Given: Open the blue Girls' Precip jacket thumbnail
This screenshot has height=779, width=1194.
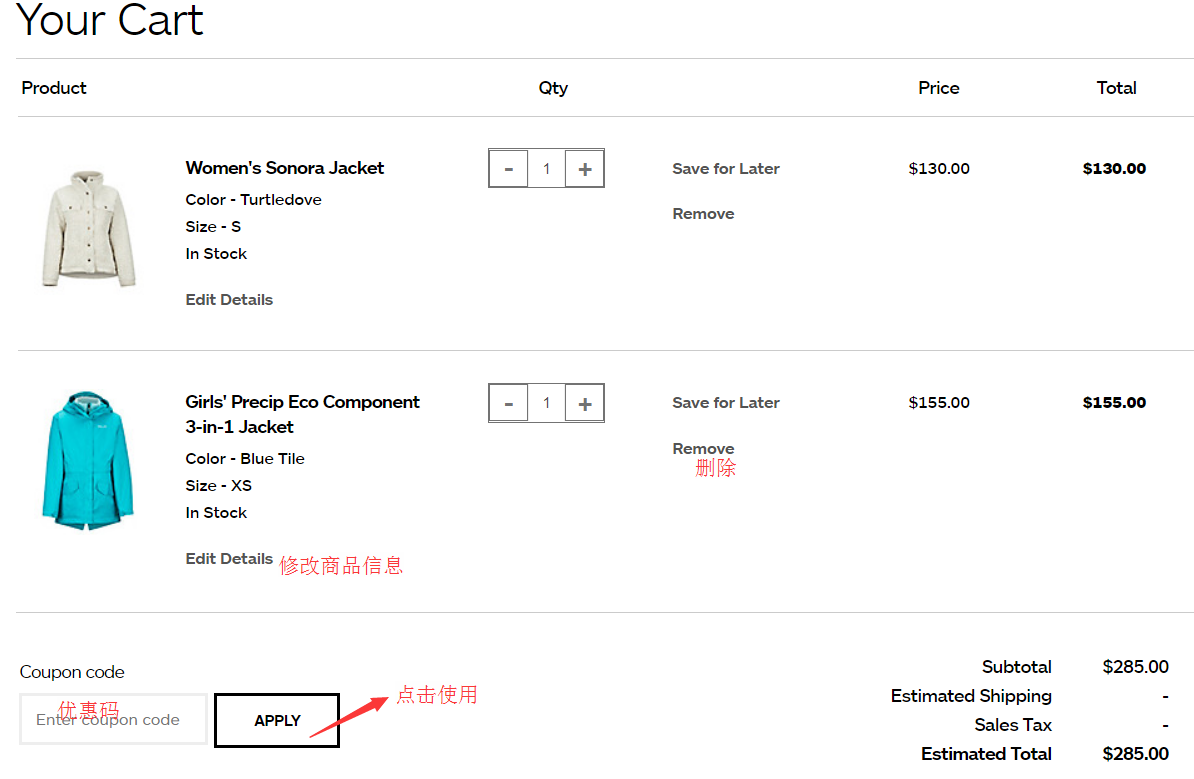Looking at the screenshot, I should pos(89,461).
